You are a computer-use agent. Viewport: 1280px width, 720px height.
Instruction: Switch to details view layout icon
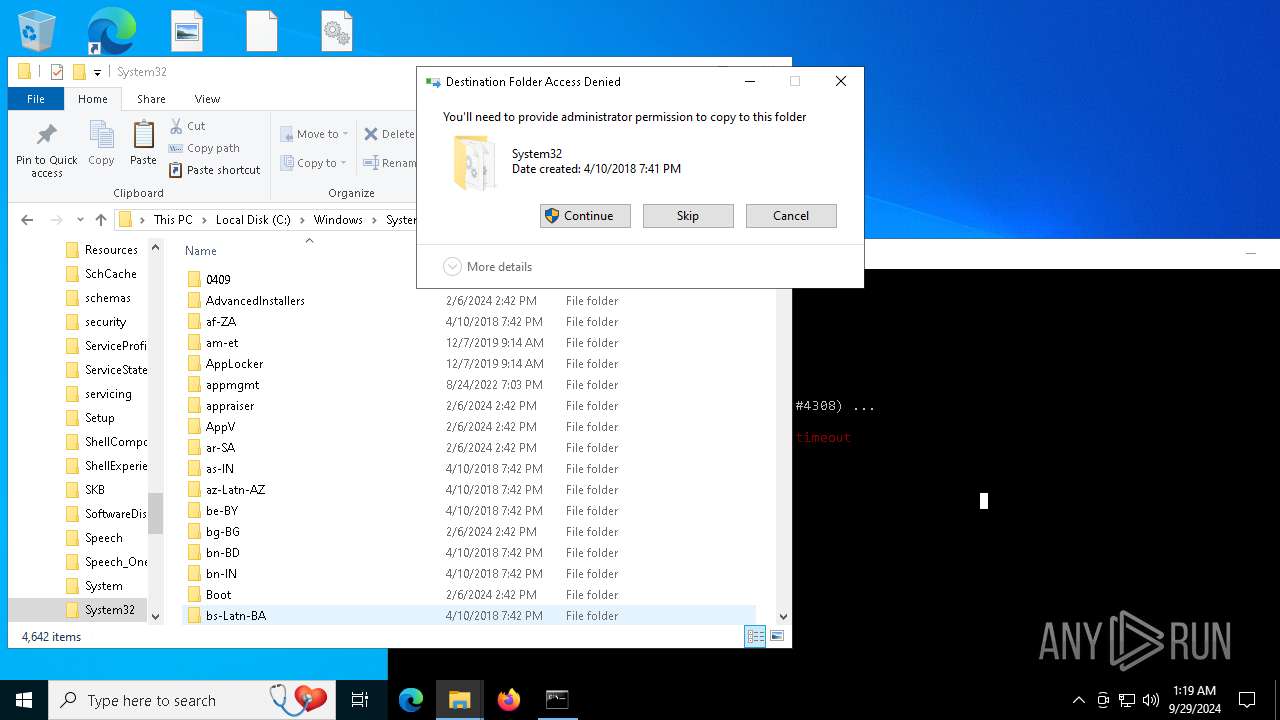point(755,637)
